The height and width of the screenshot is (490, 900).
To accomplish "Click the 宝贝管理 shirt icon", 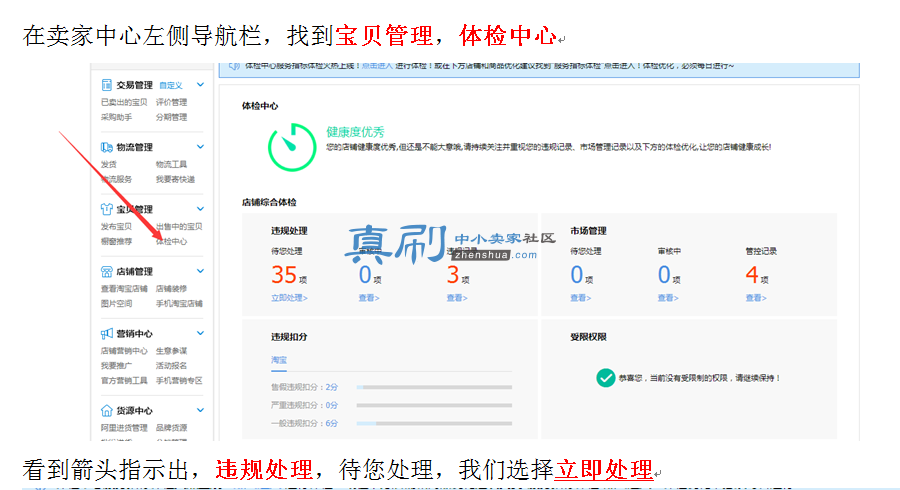I will (x=106, y=209).
